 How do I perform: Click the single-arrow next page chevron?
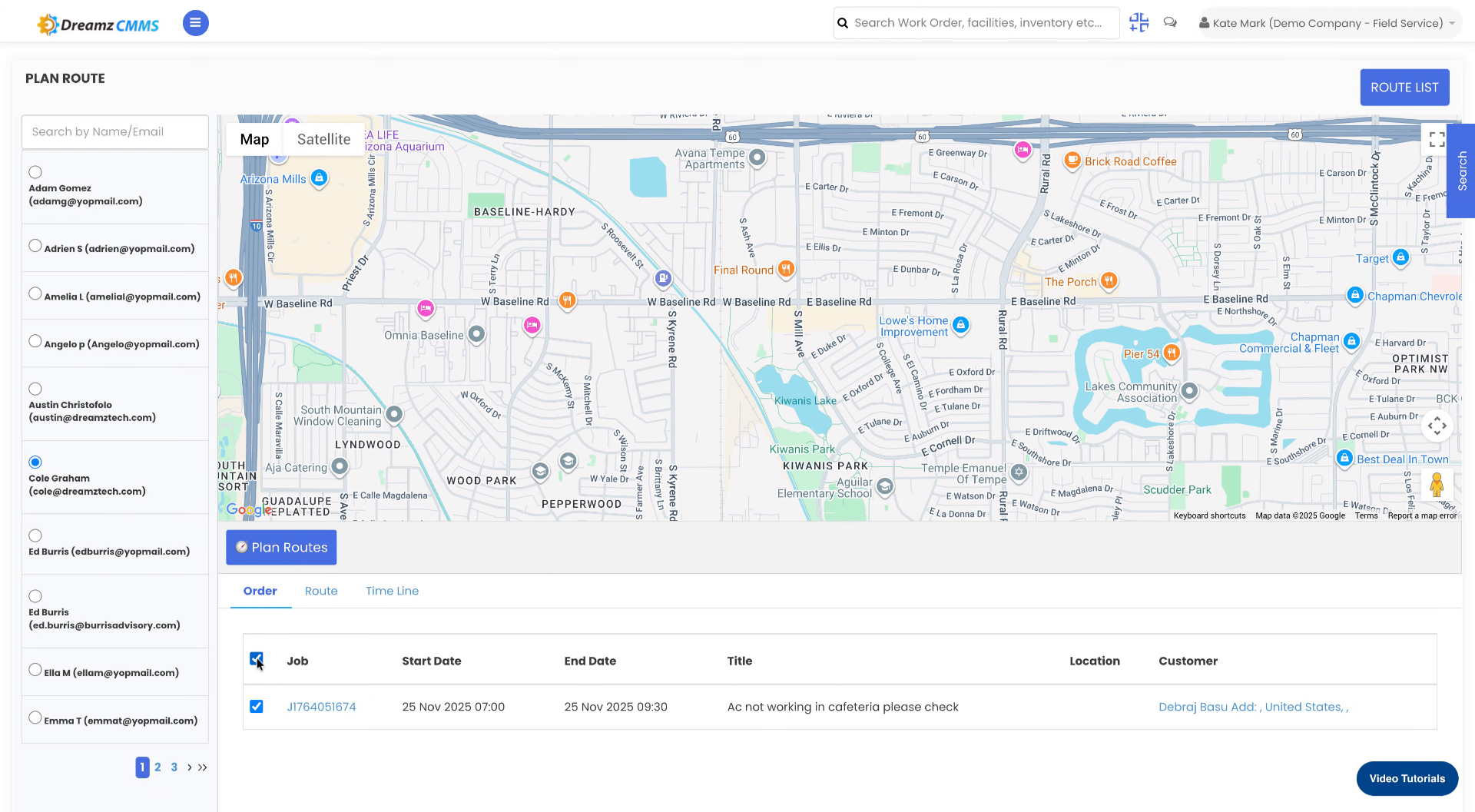[x=189, y=767]
